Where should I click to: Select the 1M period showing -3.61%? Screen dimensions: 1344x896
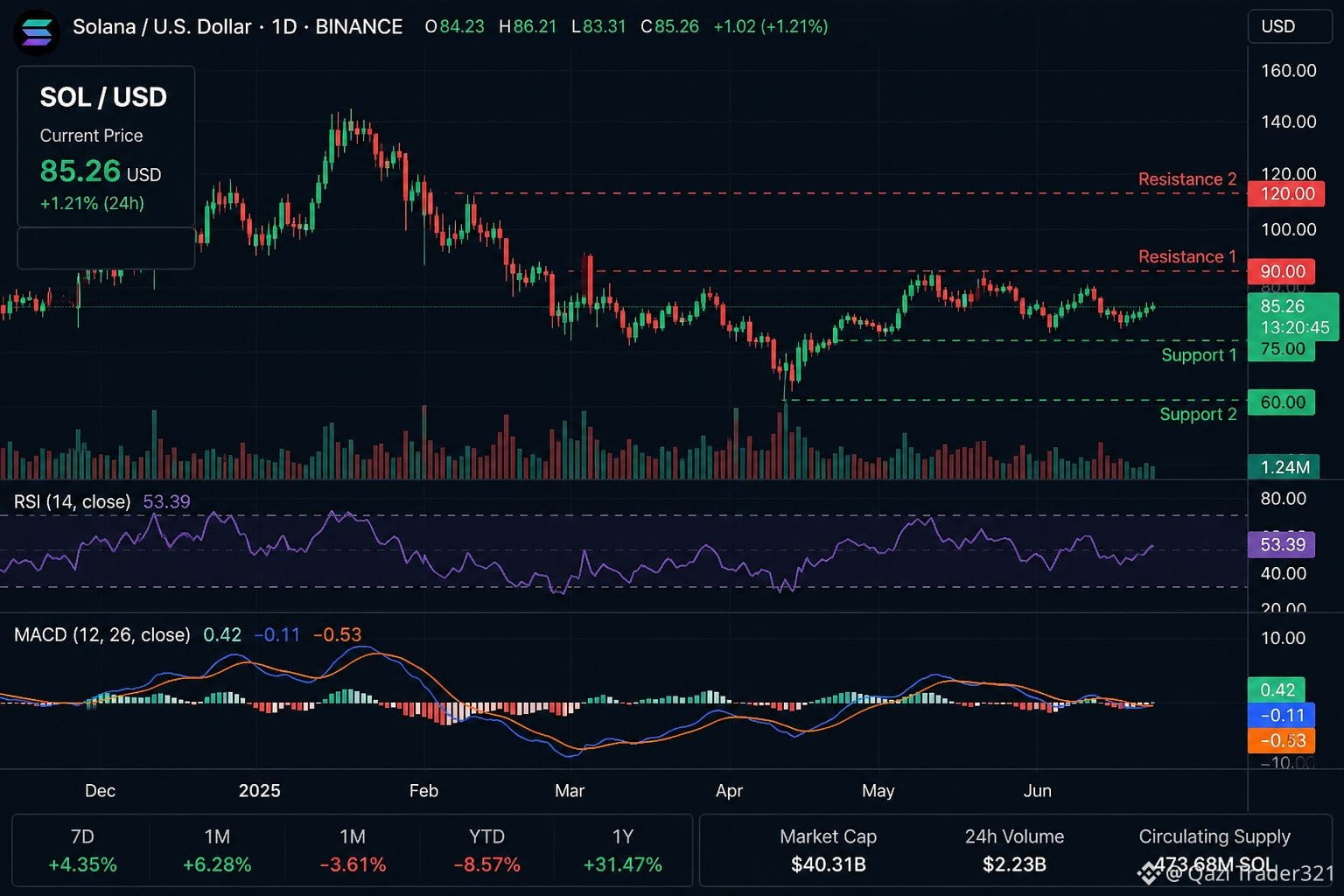pos(353,850)
